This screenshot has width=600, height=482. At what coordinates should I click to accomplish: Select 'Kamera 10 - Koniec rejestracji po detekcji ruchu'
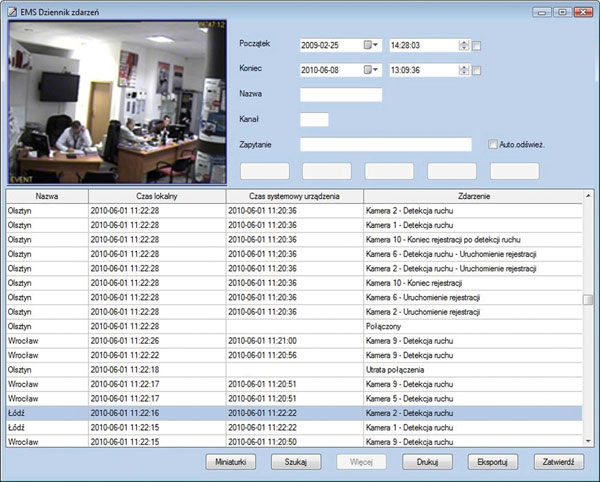[294, 240]
